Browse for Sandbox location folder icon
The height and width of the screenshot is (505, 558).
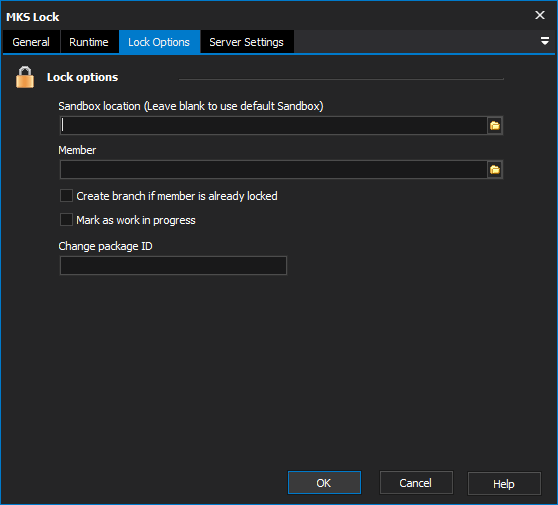pyautogui.click(x=495, y=126)
